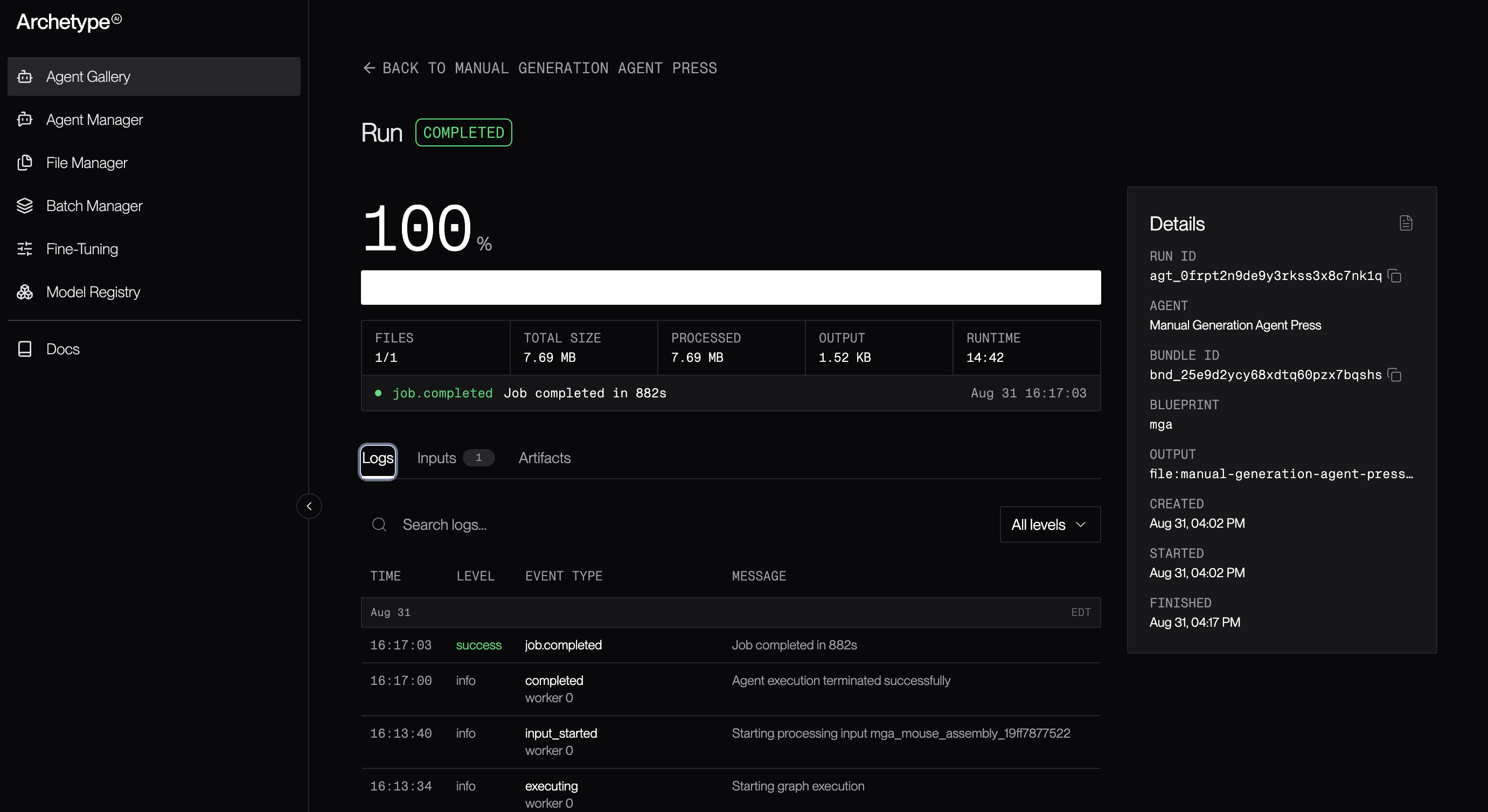Click the Model Registry icon
The width and height of the screenshot is (1488, 812).
tap(25, 292)
